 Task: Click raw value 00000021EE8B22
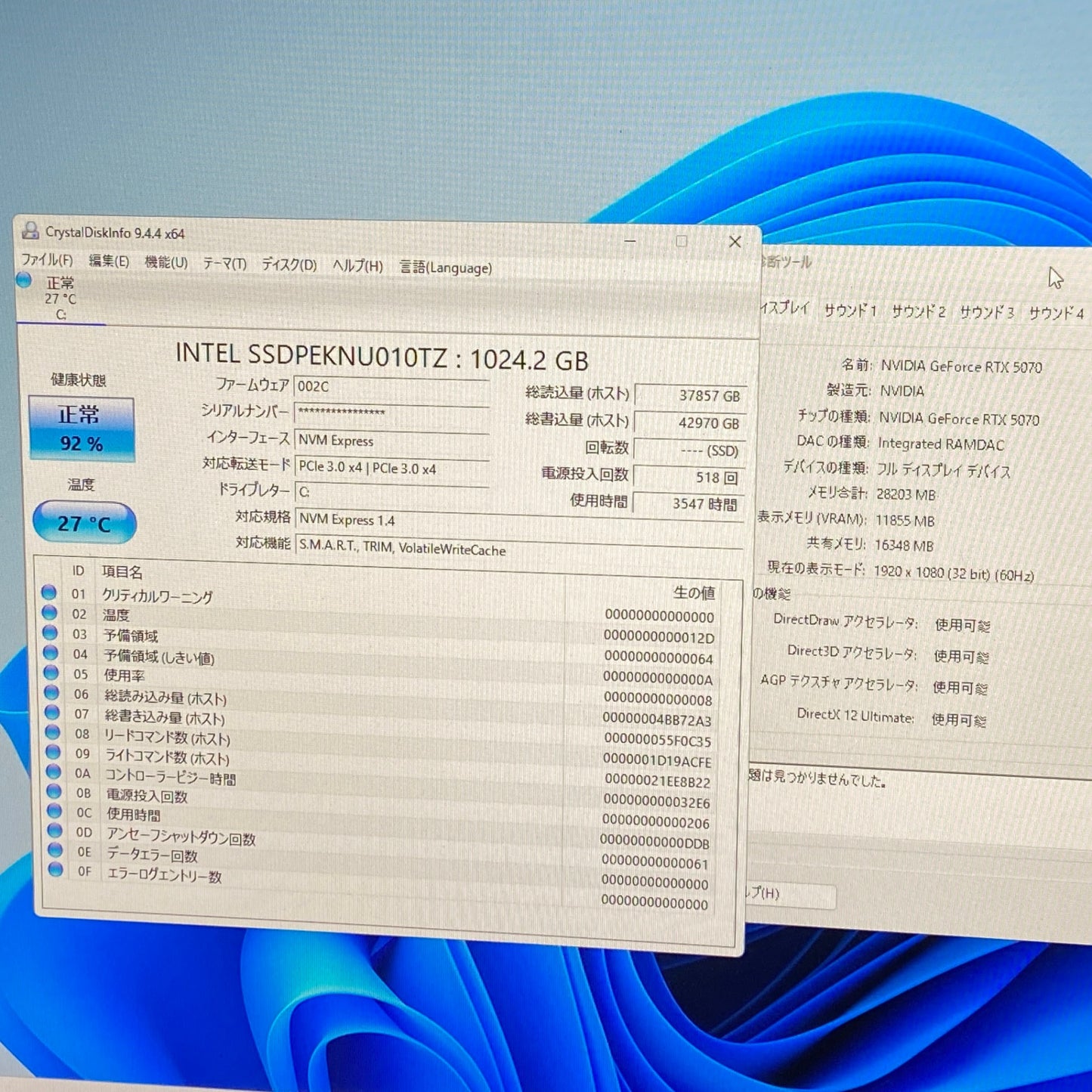pyautogui.click(x=657, y=781)
